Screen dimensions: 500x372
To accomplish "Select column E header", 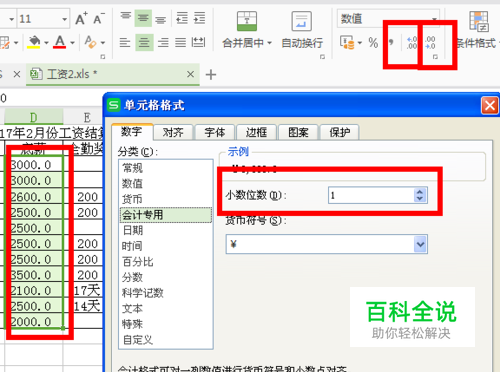I will [83, 117].
